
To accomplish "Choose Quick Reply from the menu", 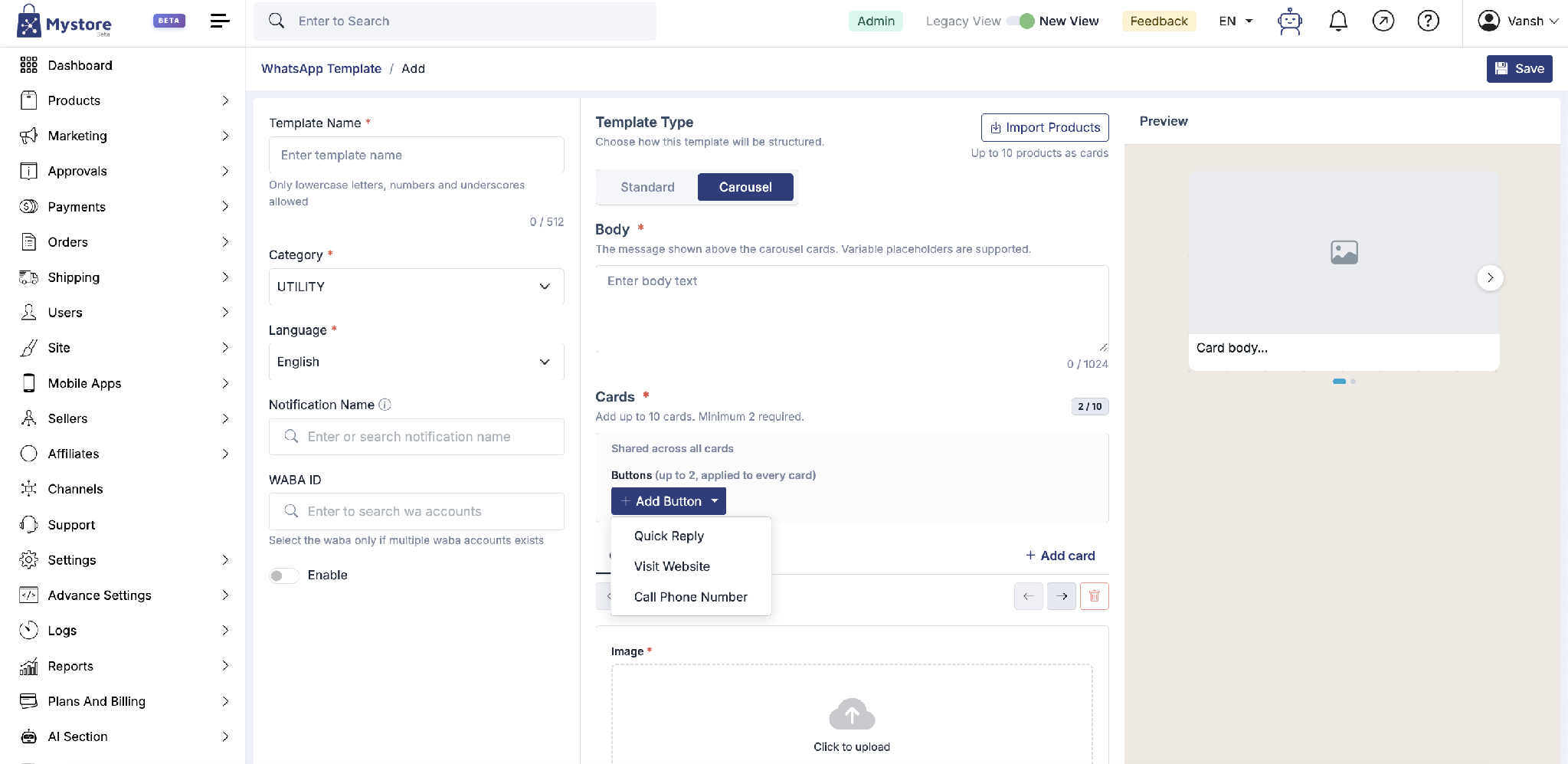I will tap(691, 536).
